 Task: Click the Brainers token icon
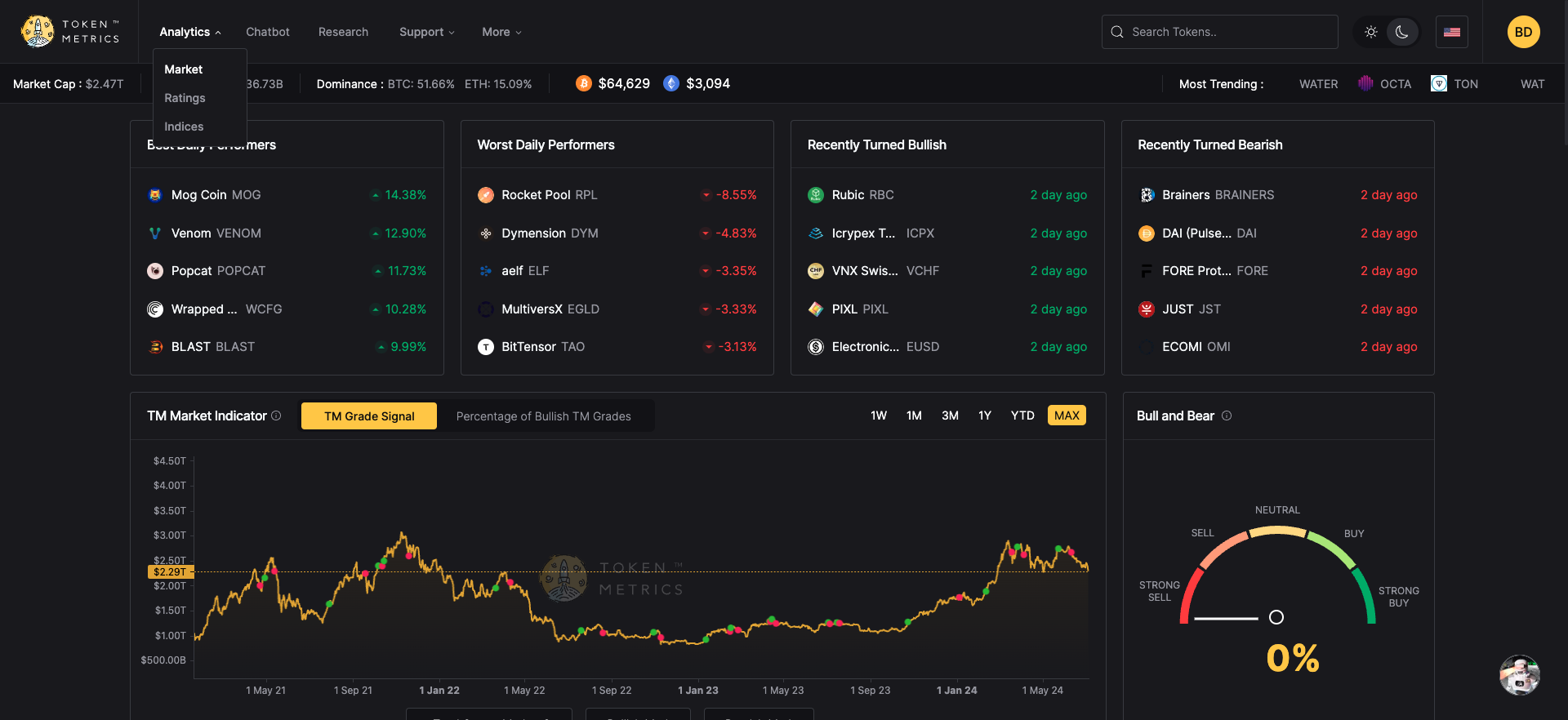[1147, 195]
